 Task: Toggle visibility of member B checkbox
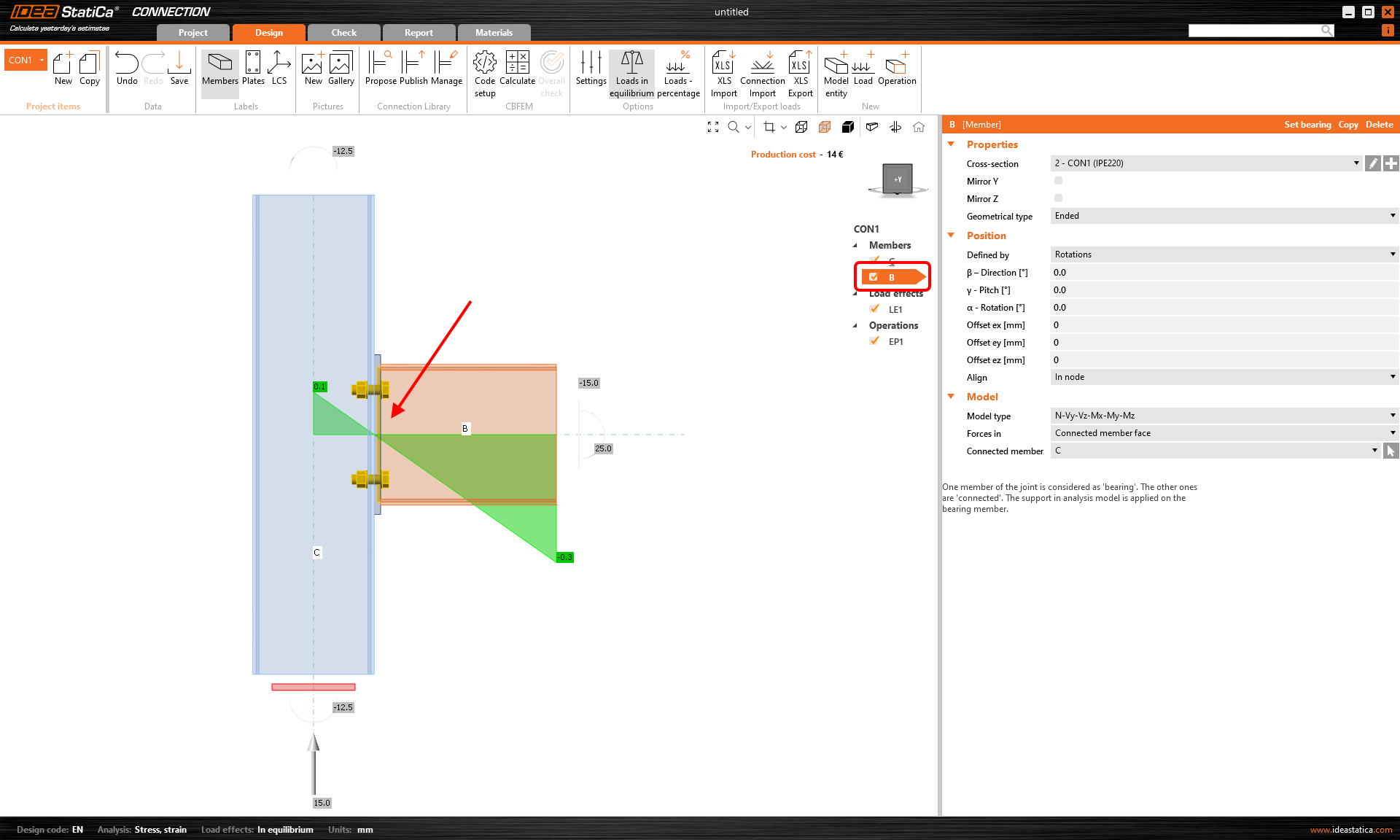pyautogui.click(x=874, y=277)
